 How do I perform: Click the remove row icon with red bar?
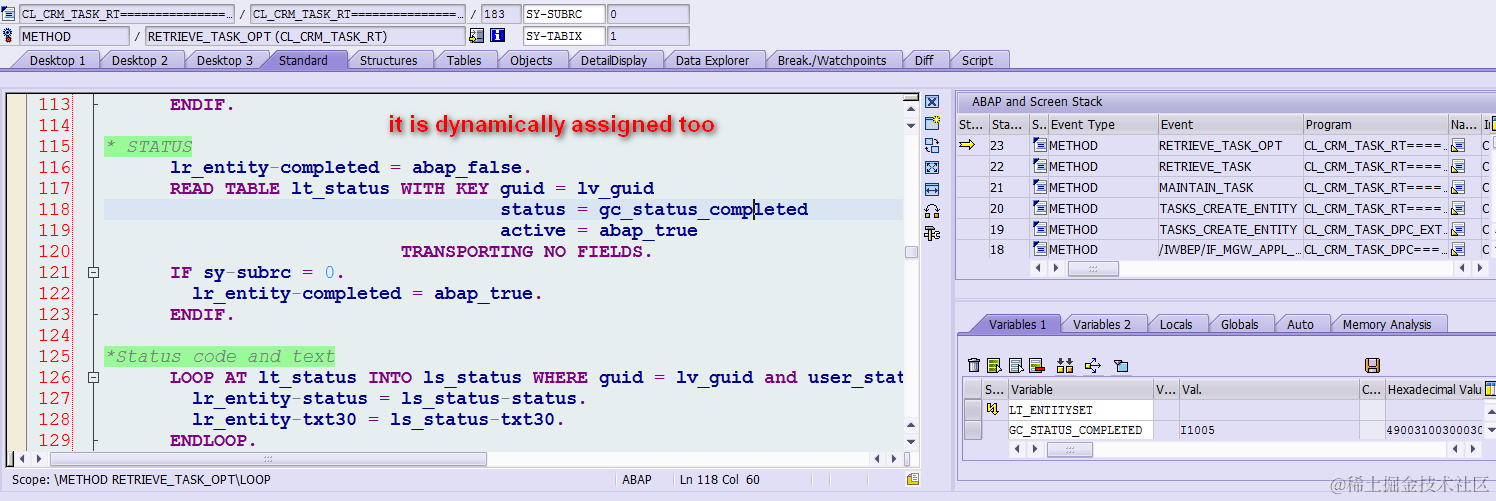(x=1036, y=366)
